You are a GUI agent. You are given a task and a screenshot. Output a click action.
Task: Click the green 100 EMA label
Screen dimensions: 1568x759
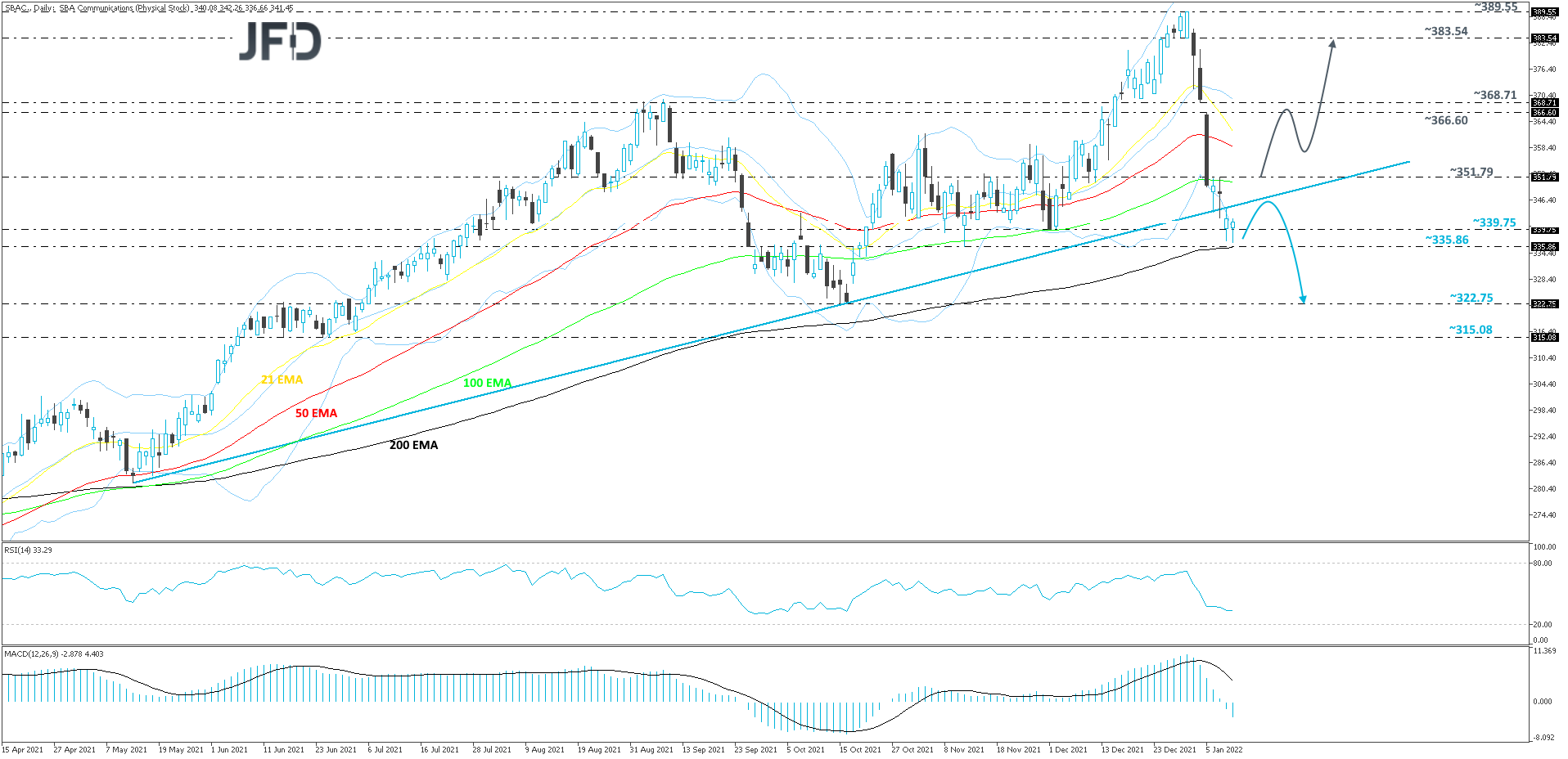[x=487, y=383]
